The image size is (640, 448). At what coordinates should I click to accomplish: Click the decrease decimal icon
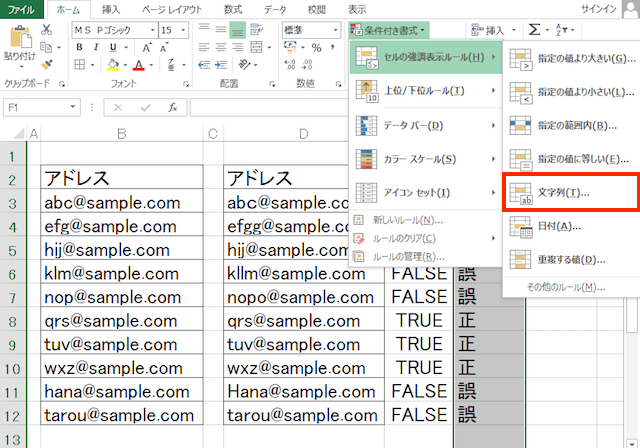(307, 64)
